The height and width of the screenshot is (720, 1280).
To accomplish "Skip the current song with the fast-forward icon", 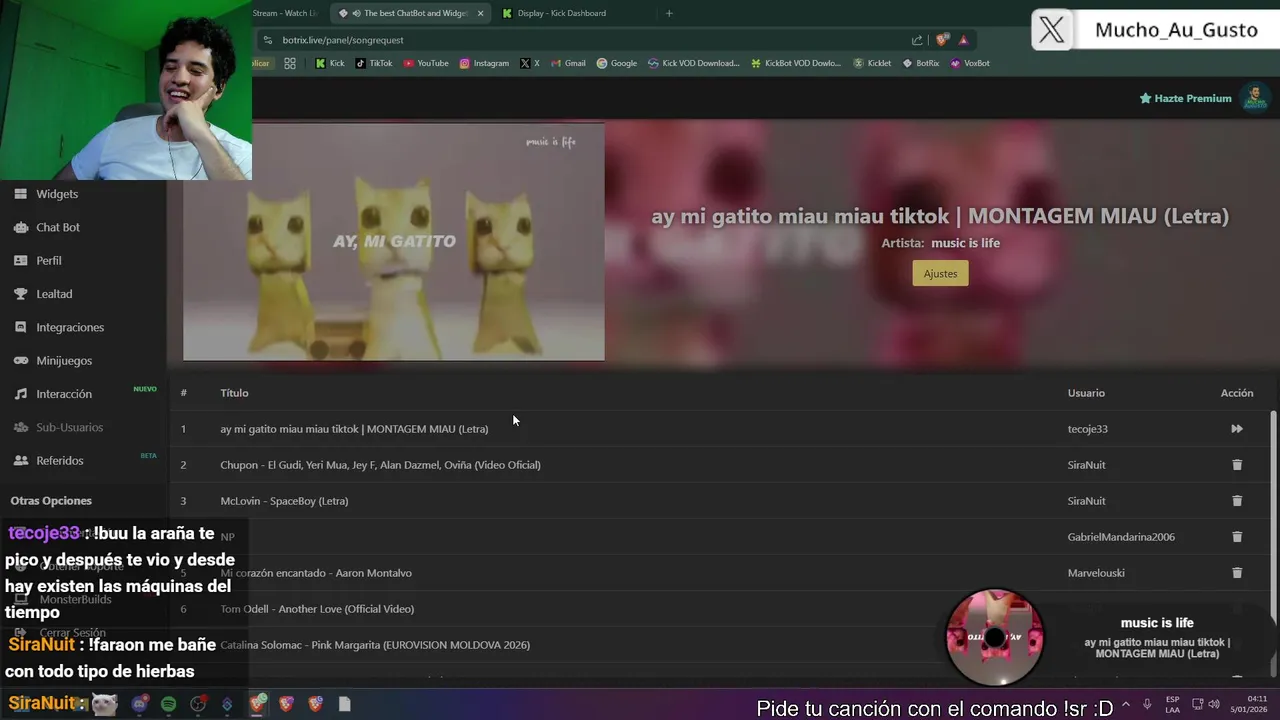I will coord(1237,429).
